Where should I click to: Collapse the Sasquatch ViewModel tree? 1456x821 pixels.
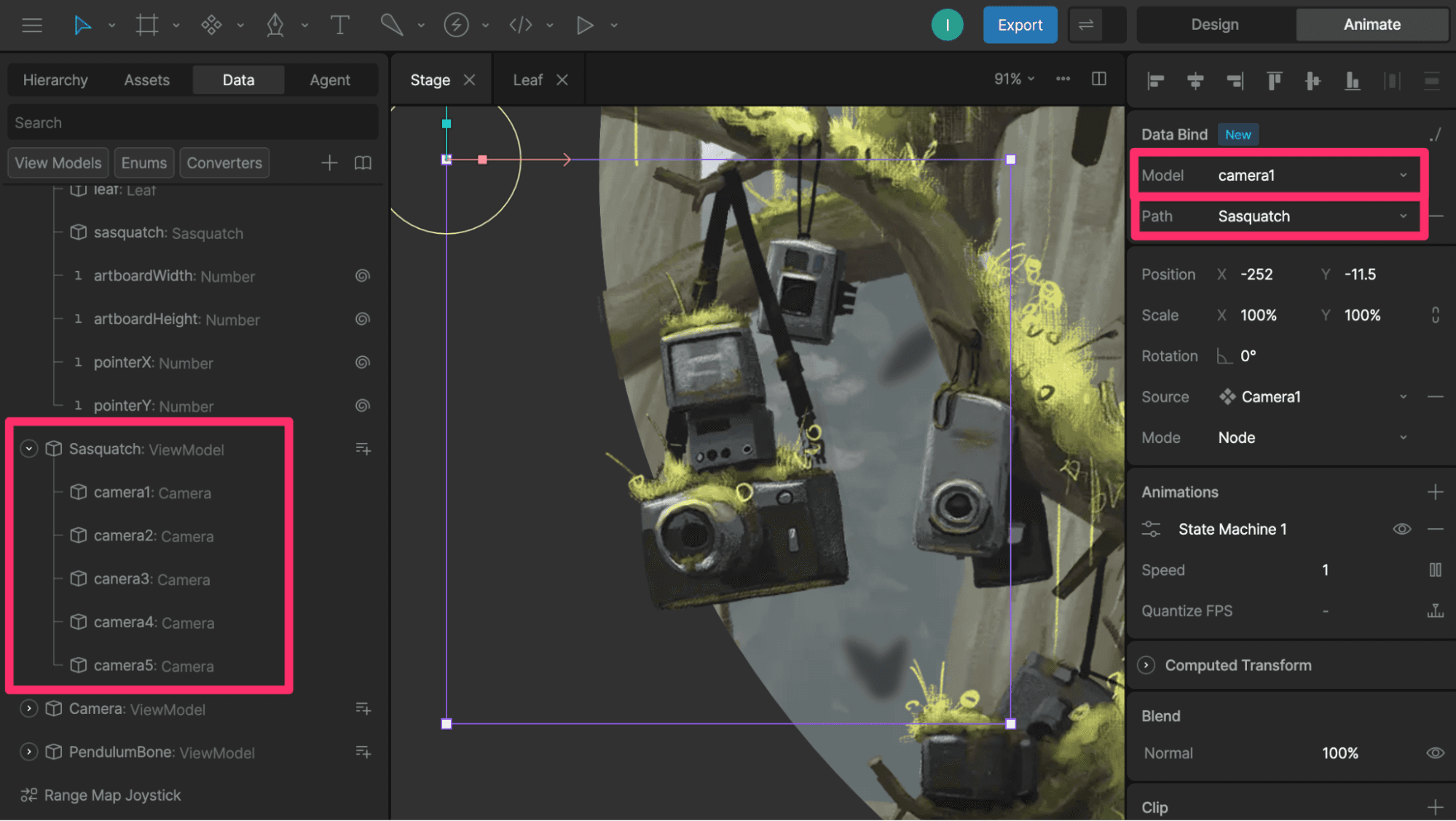click(29, 449)
